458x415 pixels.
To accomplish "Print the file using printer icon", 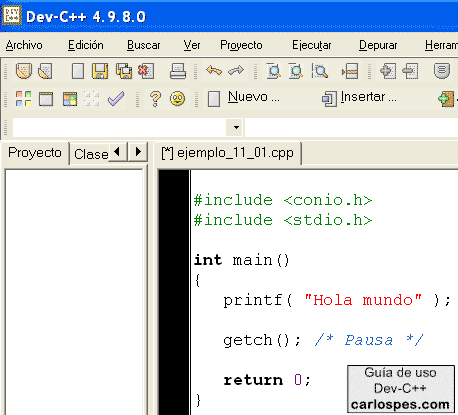I will coord(178,71).
